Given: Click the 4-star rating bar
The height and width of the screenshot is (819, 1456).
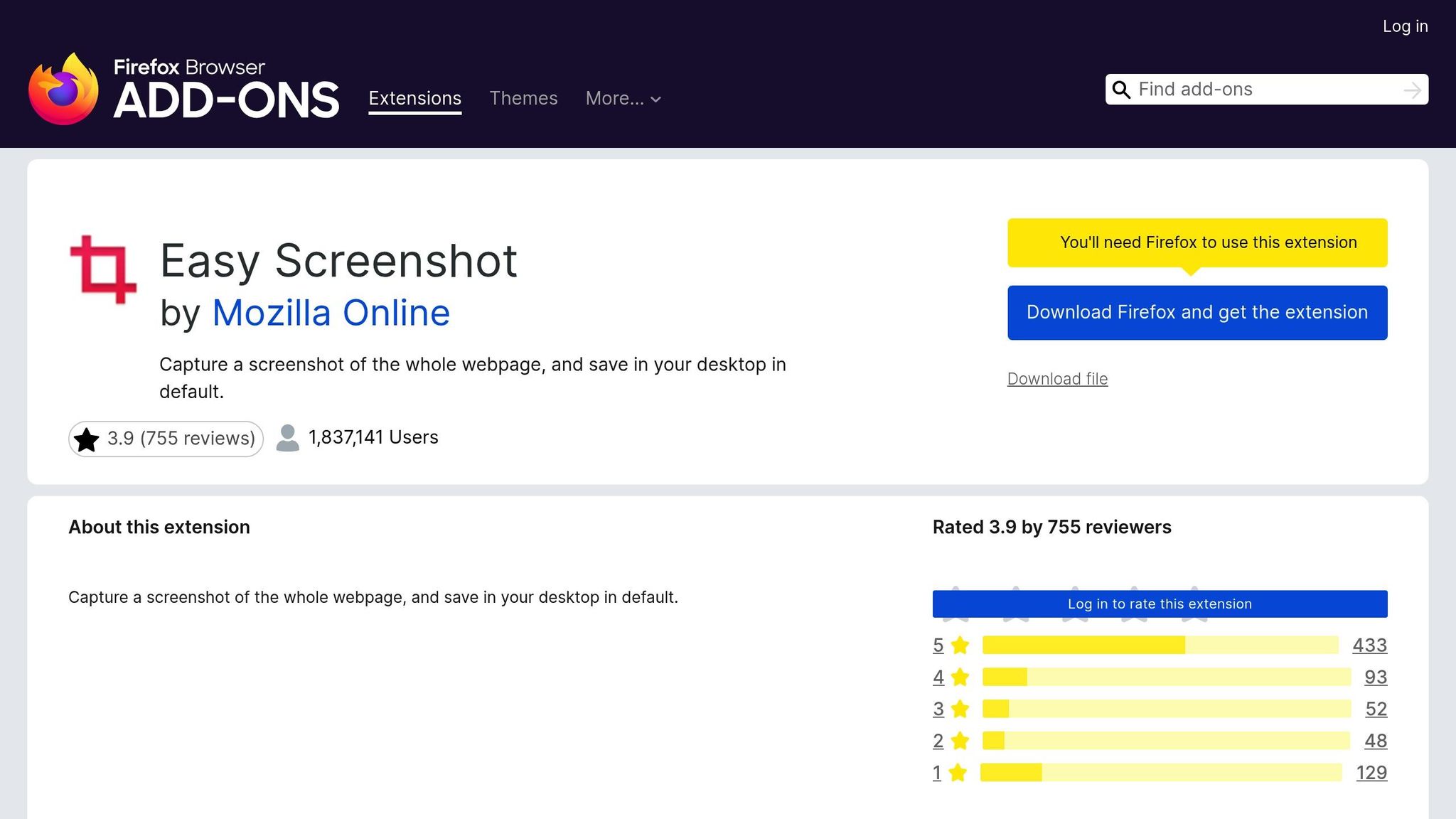Looking at the screenshot, I should click(1167, 677).
